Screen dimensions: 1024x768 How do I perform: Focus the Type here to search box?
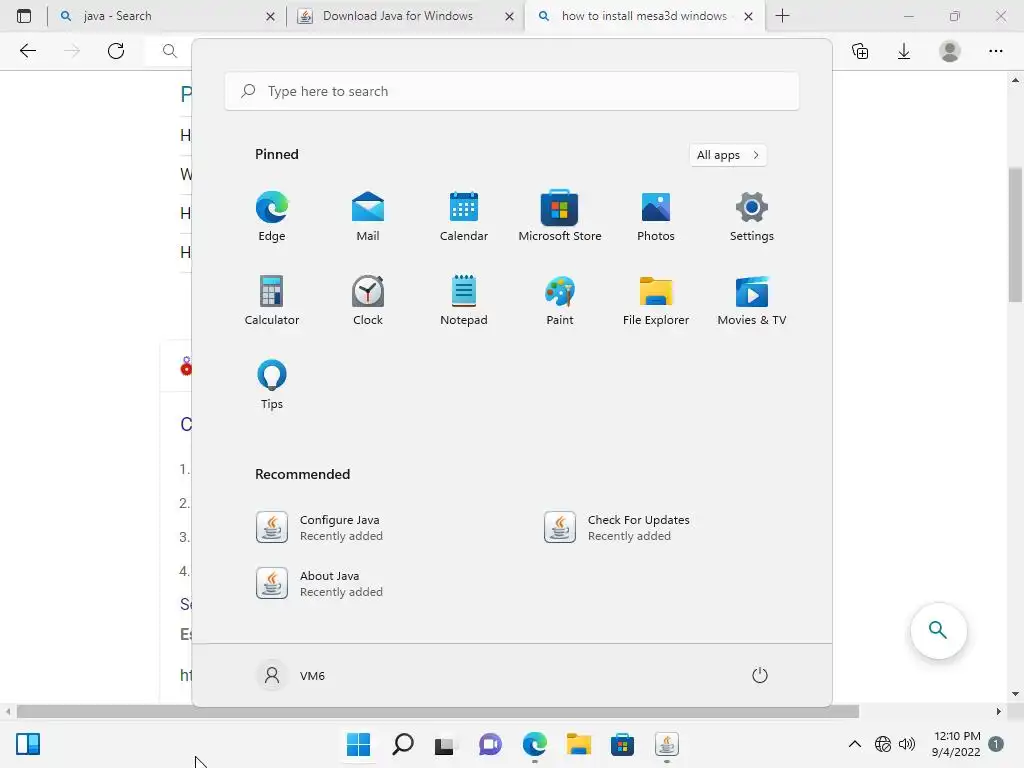[x=512, y=91]
